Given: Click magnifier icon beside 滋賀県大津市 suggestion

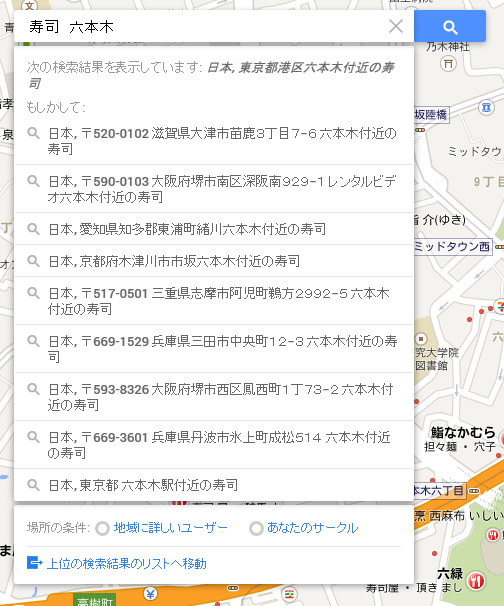Looking at the screenshot, I should [33, 133].
